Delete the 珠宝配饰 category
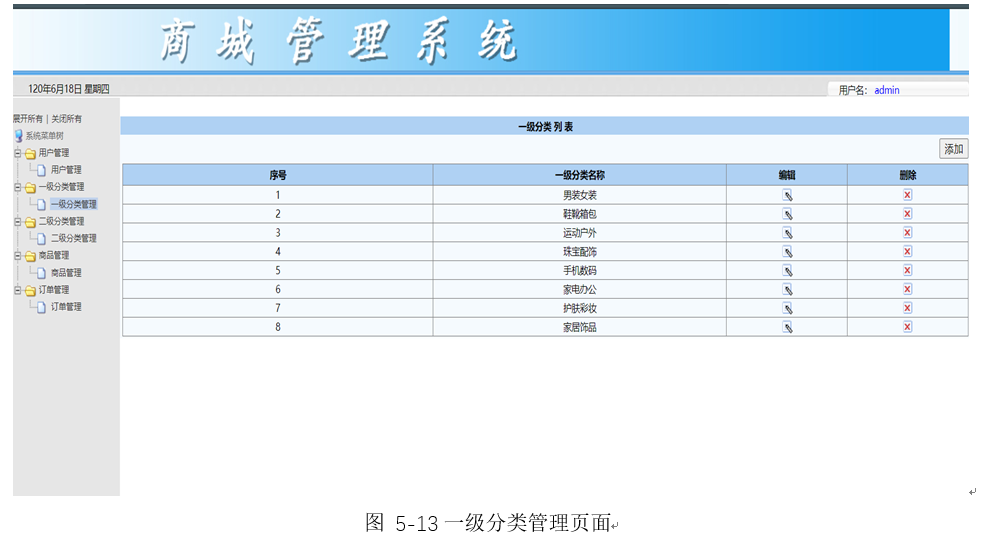 click(x=907, y=251)
